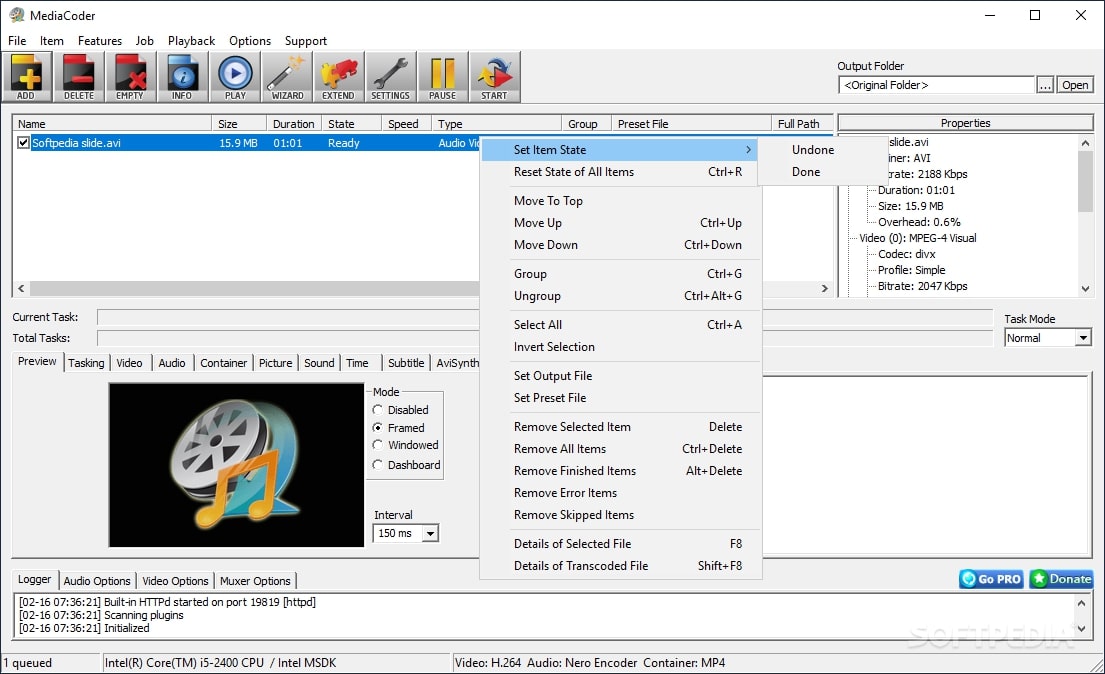Click the logger scrollbar up arrow

1081,603
